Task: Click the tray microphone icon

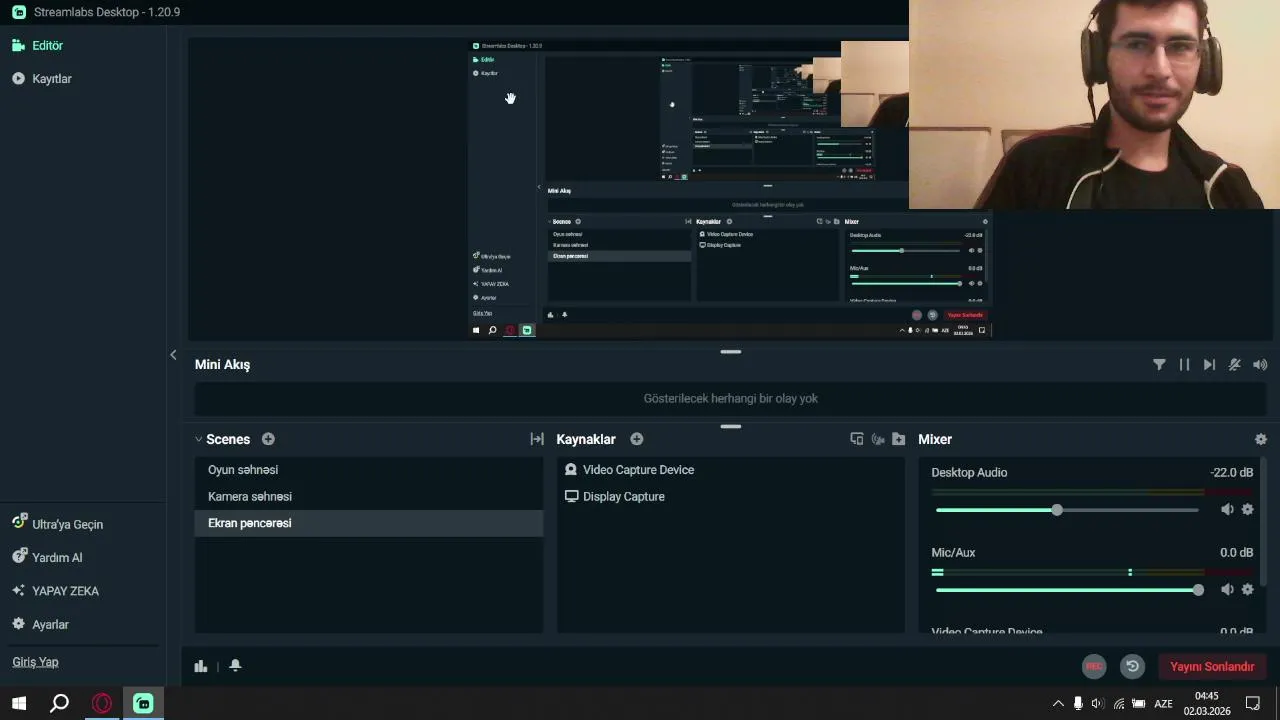Action: [1078, 704]
